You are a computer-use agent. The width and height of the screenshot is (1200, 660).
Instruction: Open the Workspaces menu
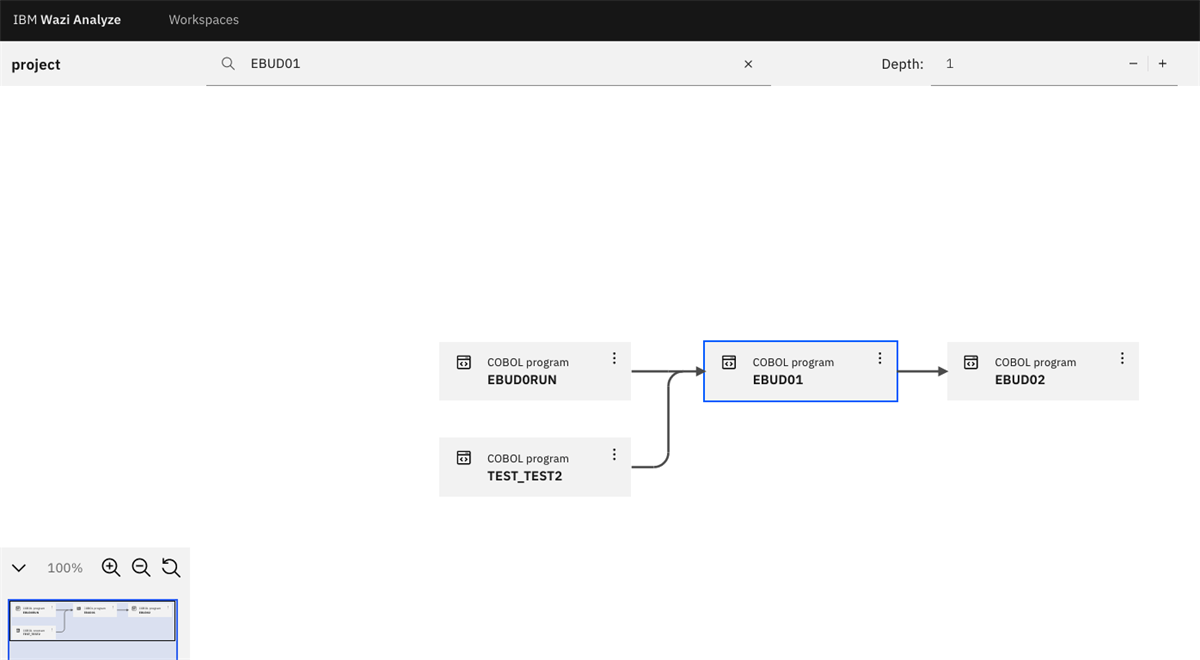click(203, 19)
